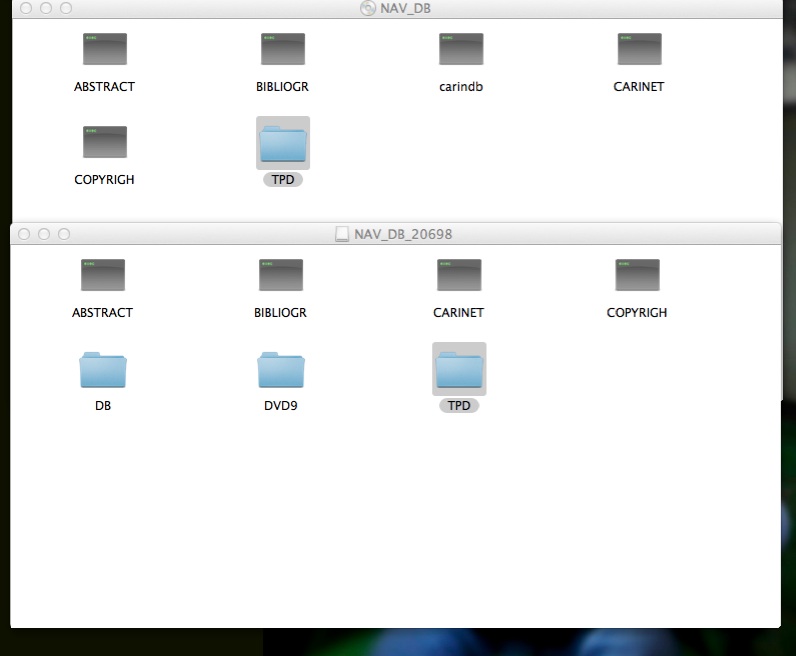Select BIBLIOGR file icon in NAV_DB_20698 window
796x656 pixels.
[x=281, y=275]
